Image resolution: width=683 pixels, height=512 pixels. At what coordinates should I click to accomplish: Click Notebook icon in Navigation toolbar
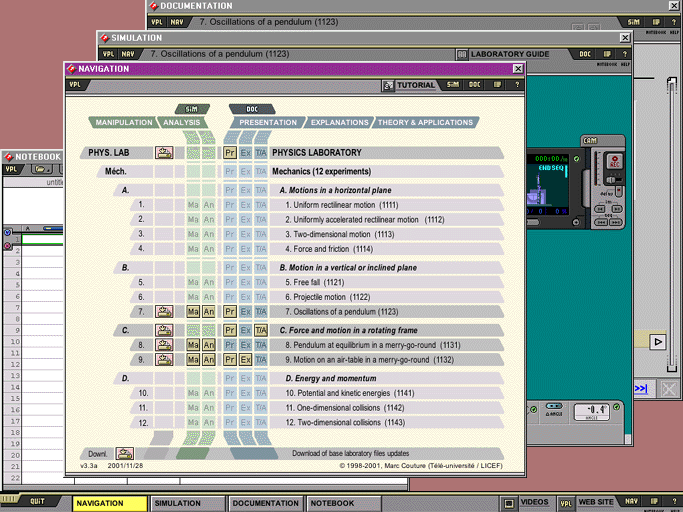pyautogui.click(x=497, y=85)
